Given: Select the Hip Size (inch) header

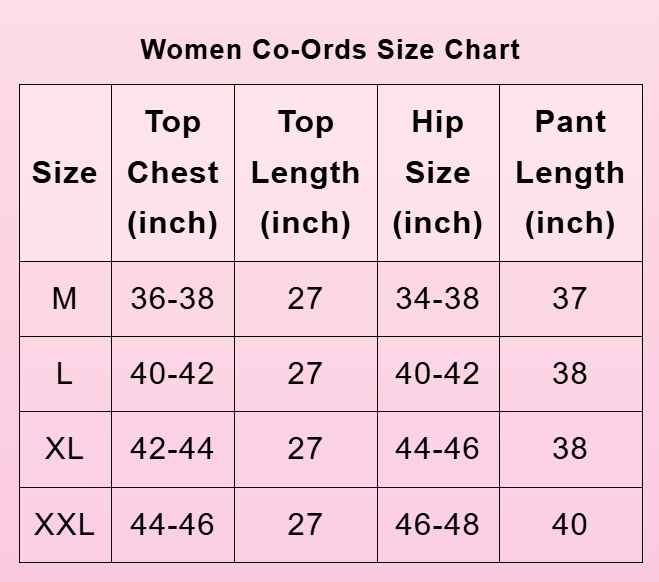Looking at the screenshot, I should [x=437, y=173].
